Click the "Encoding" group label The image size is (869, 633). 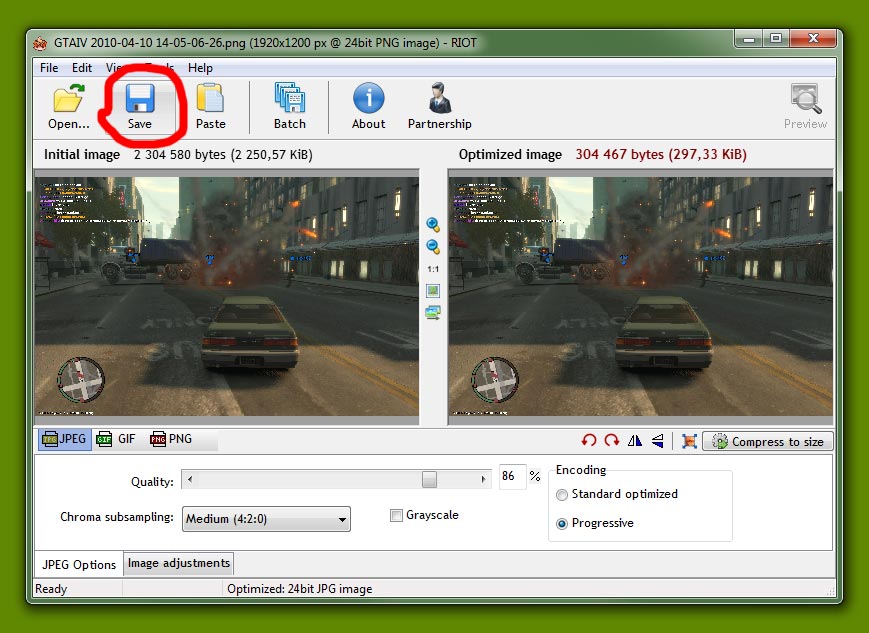[x=581, y=470]
